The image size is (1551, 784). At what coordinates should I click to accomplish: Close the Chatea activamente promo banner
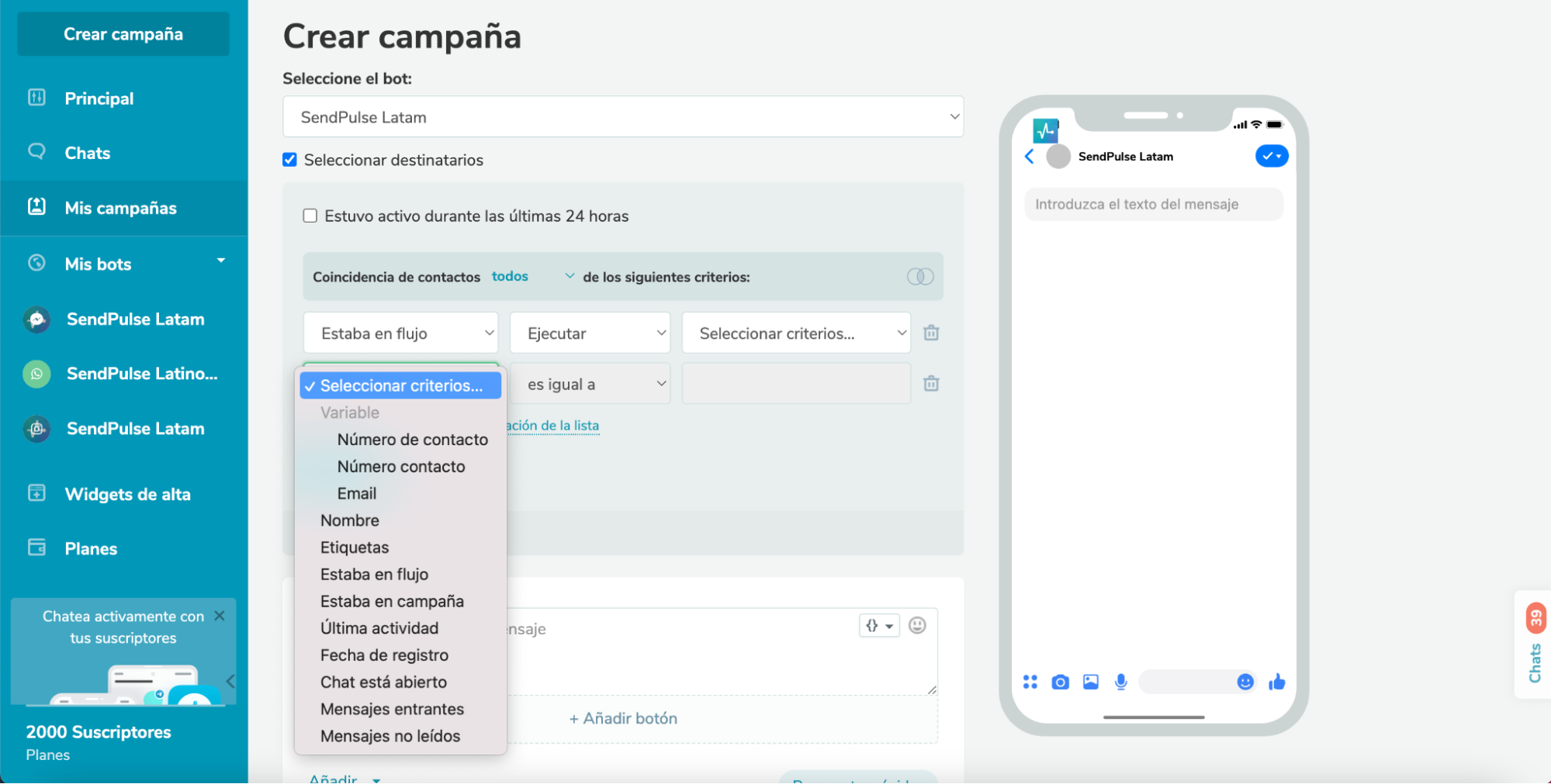point(220,616)
